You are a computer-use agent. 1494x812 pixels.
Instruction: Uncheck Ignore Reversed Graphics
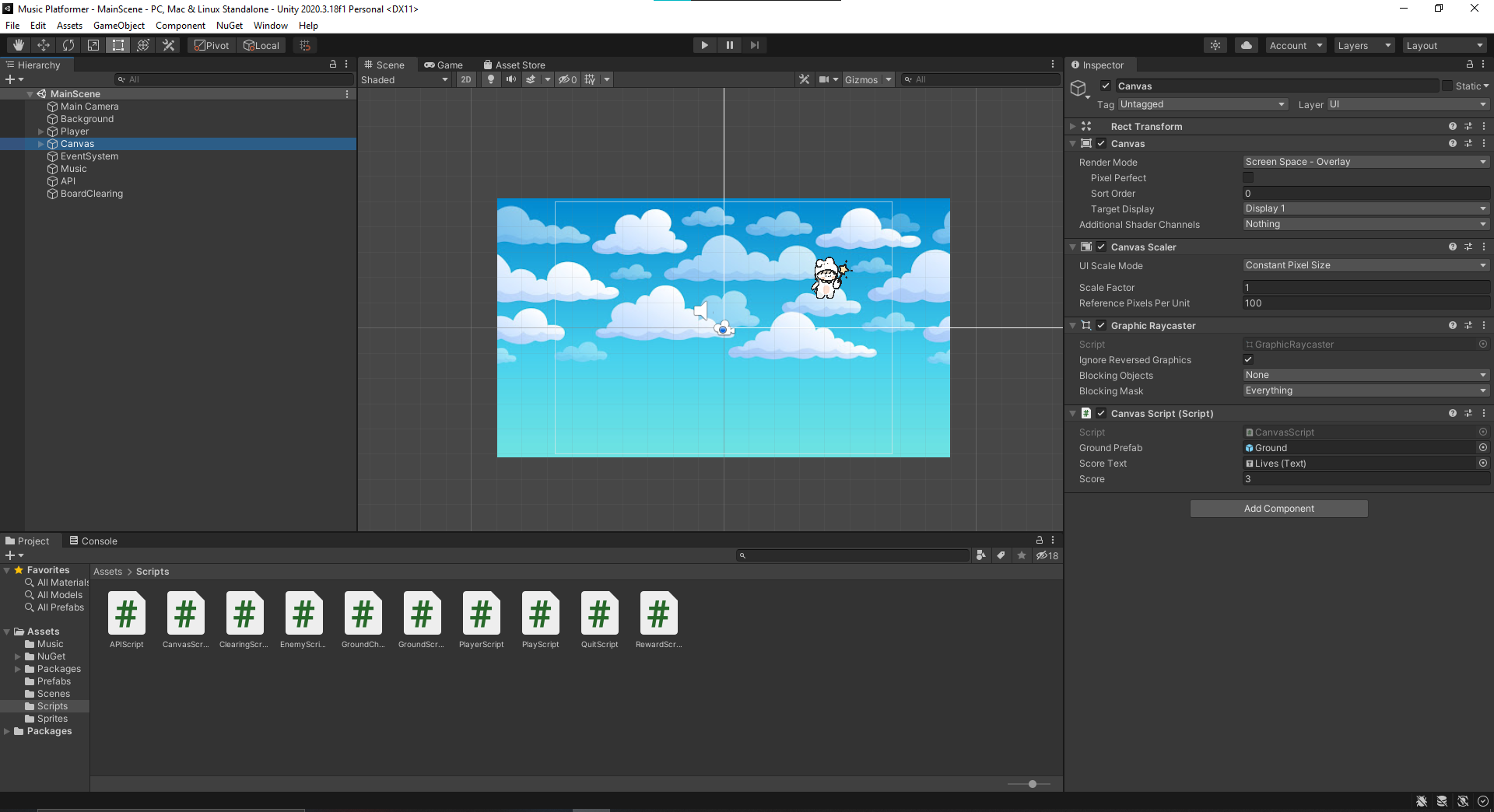click(1248, 359)
